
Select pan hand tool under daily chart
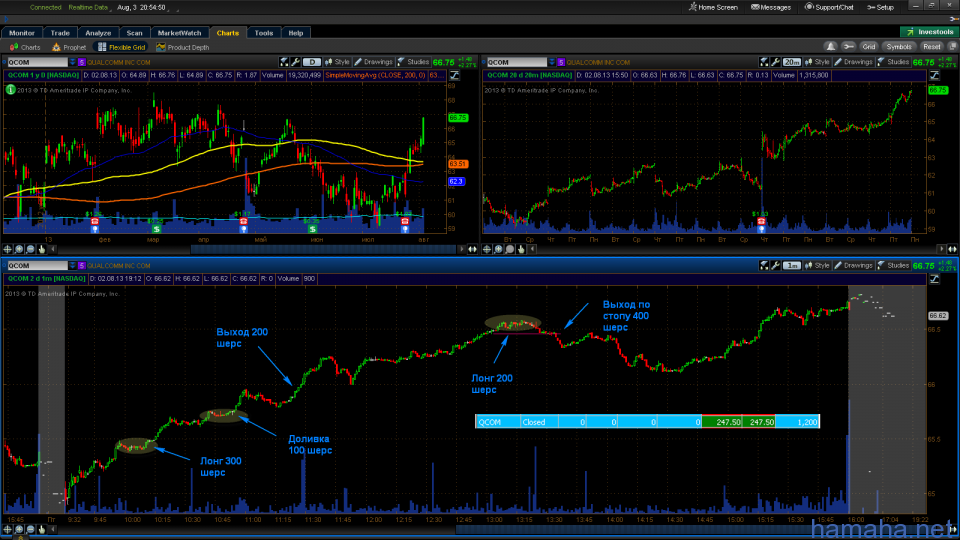coord(42,249)
